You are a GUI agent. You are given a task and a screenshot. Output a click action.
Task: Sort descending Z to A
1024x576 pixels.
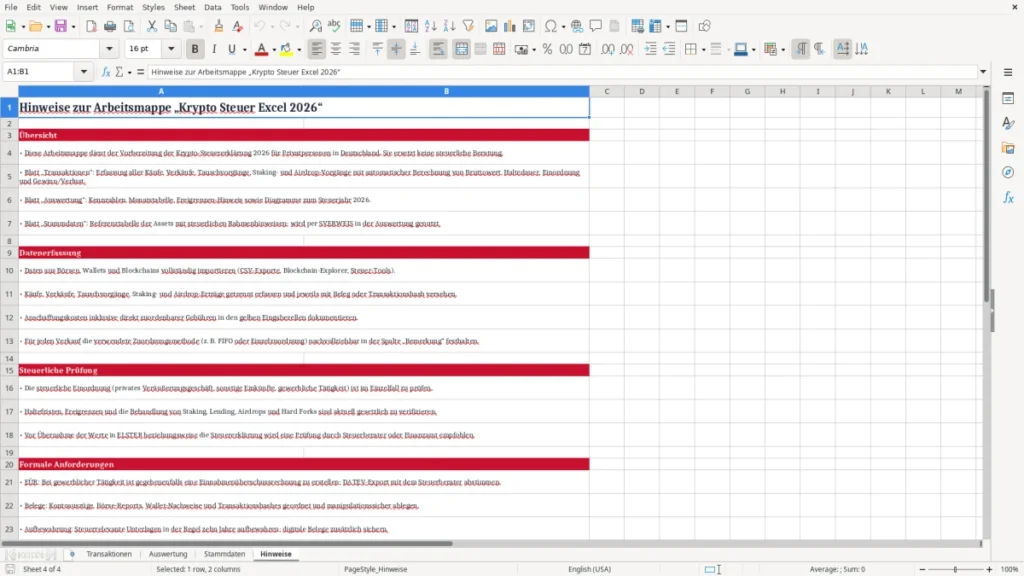[449, 26]
